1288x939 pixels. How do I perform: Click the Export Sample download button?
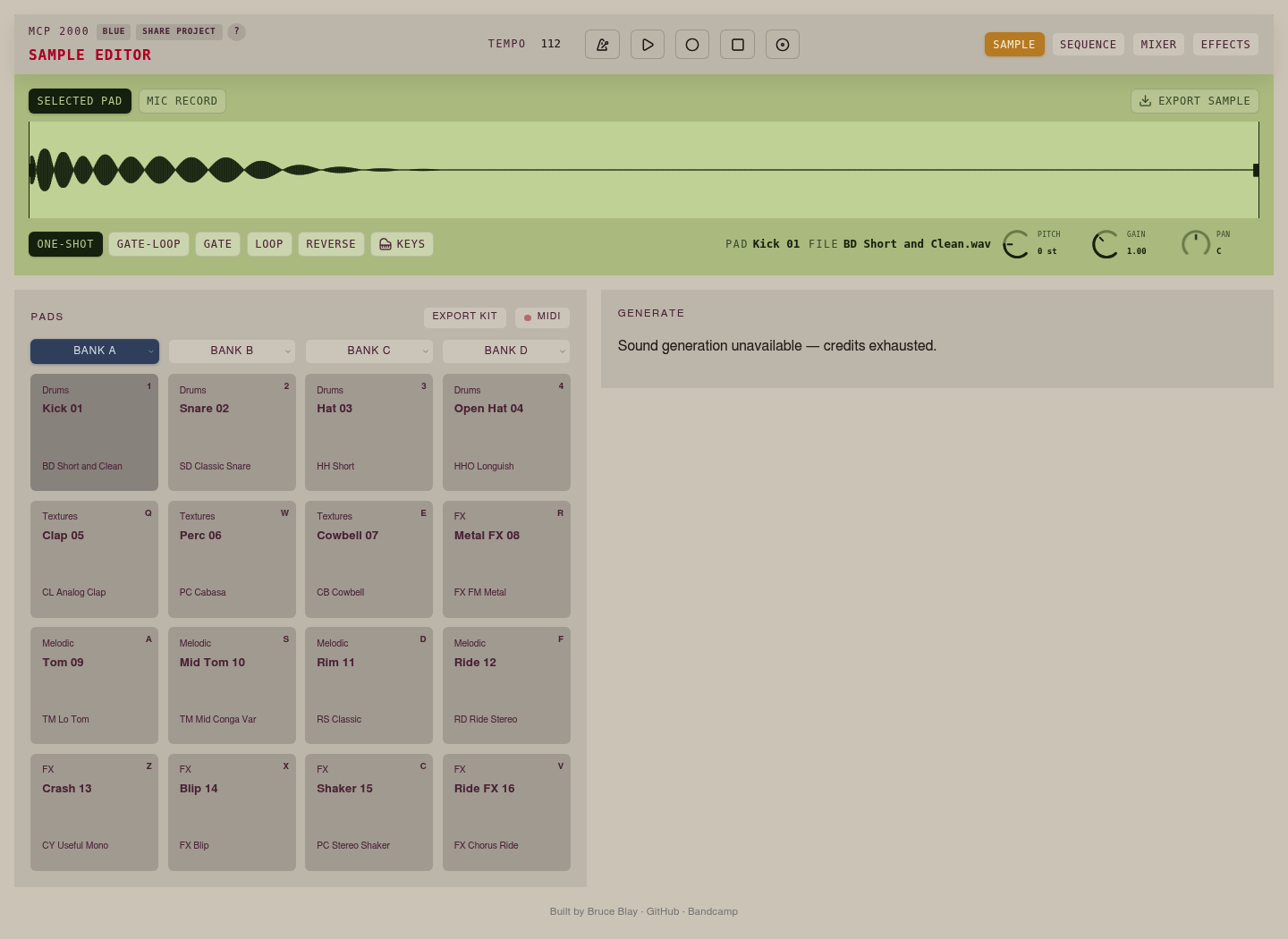click(1195, 101)
